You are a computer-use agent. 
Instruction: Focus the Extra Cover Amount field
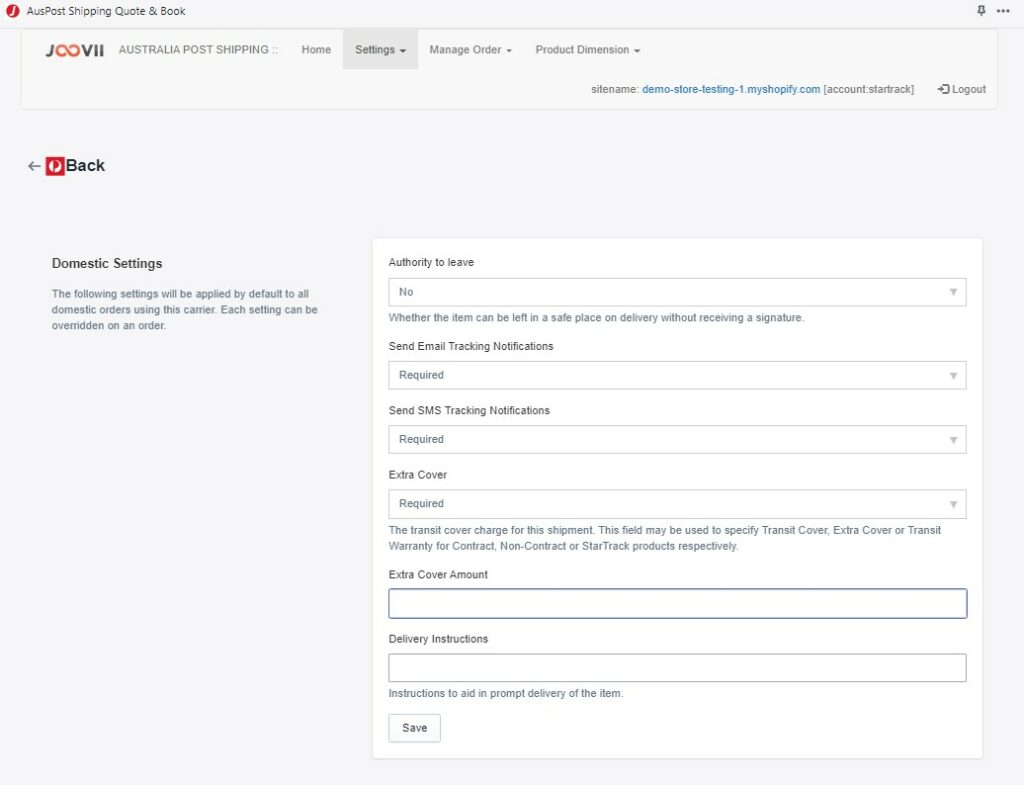(x=677, y=603)
